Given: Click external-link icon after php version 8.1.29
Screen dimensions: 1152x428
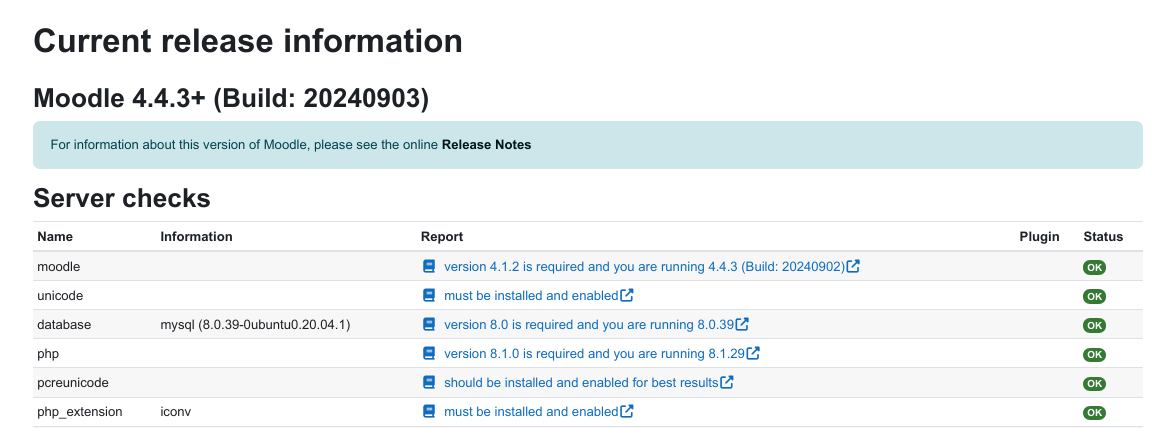Looking at the screenshot, I should [x=753, y=353].
